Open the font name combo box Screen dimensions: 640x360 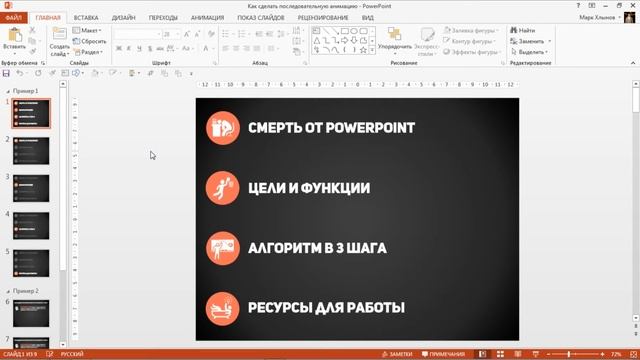tap(138, 35)
